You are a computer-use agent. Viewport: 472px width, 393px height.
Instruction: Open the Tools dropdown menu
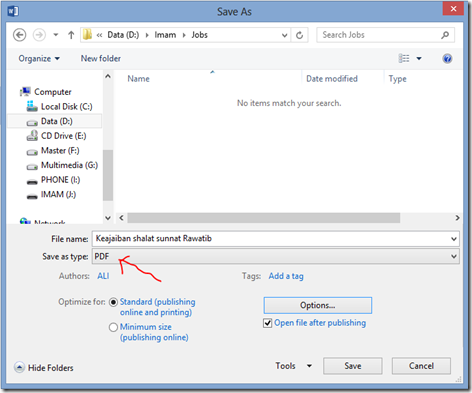(x=293, y=366)
